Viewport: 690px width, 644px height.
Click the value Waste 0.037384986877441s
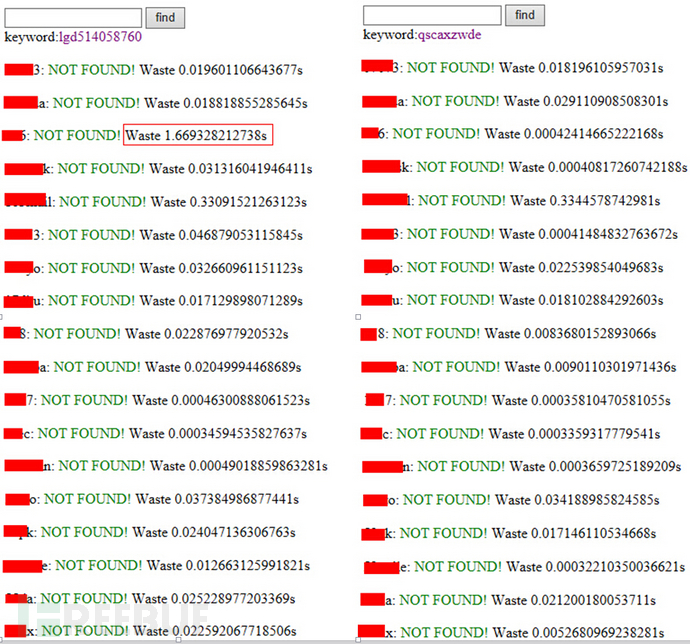pyautogui.click(x=217, y=499)
